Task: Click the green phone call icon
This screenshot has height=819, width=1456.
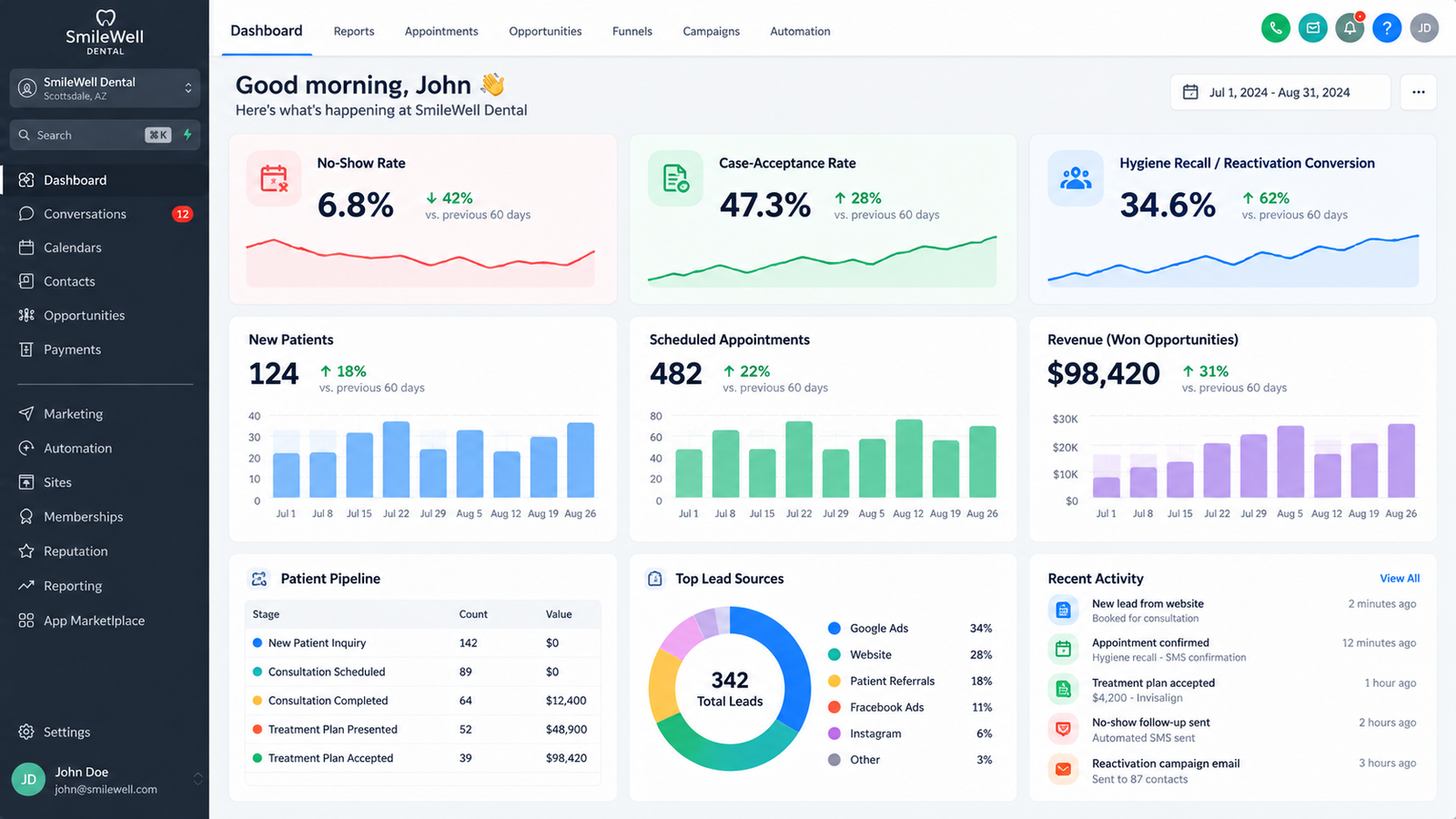Action: tap(1276, 28)
